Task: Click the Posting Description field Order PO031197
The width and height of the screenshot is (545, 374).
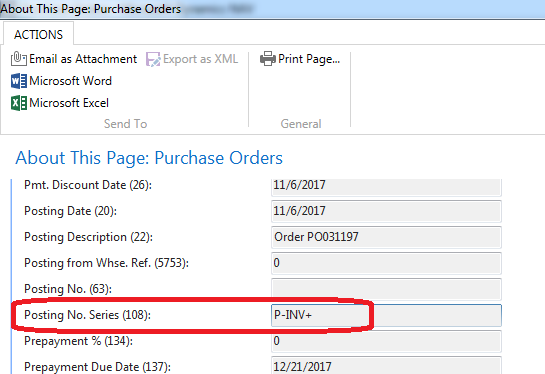Action: tap(386, 237)
